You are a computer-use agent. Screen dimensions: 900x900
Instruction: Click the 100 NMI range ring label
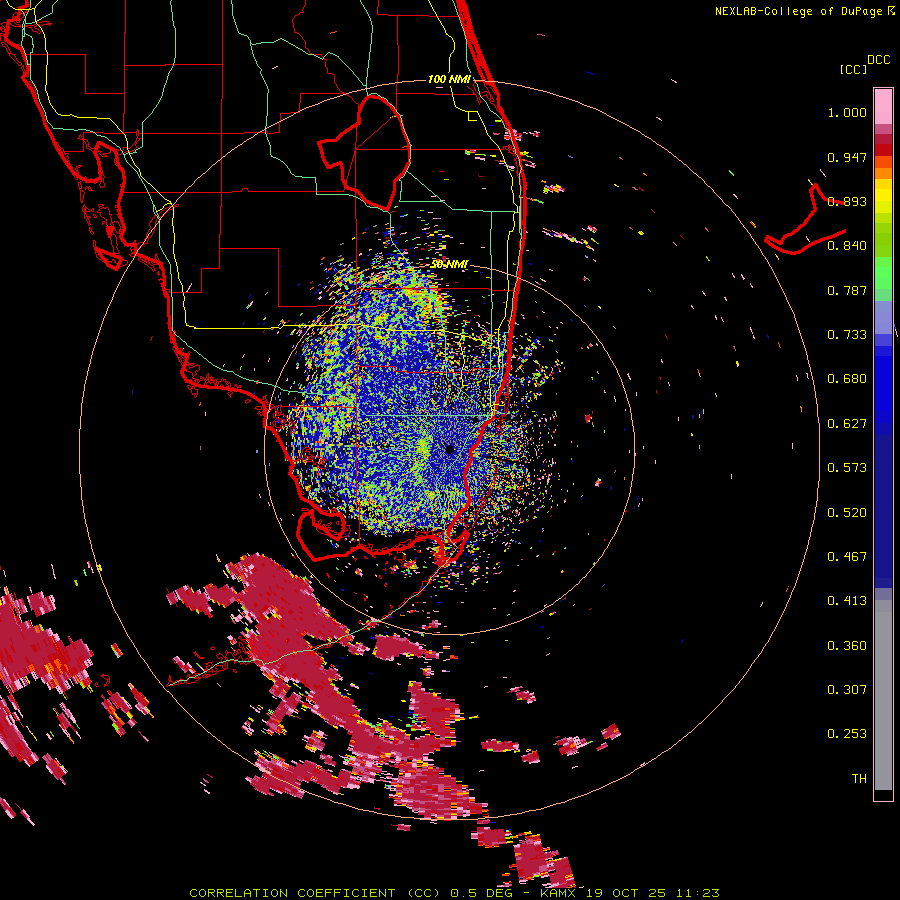[449, 79]
